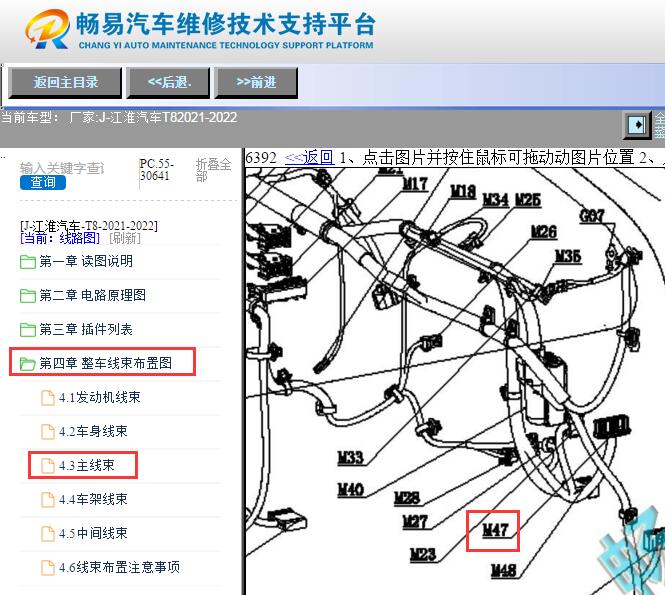The height and width of the screenshot is (595, 665).
Task: Click the M26 connector label in diagram
Action: [544, 232]
